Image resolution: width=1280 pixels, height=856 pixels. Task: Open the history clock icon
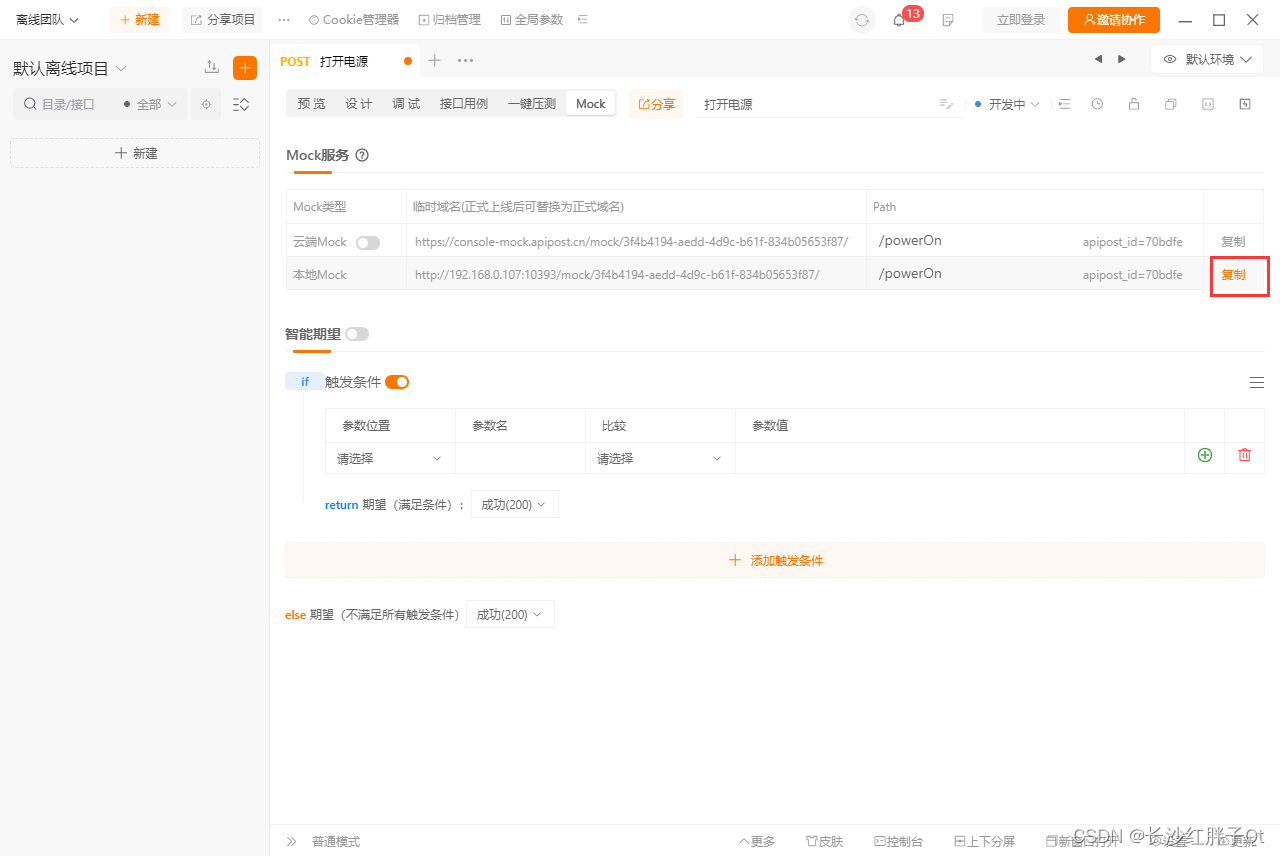click(1097, 104)
